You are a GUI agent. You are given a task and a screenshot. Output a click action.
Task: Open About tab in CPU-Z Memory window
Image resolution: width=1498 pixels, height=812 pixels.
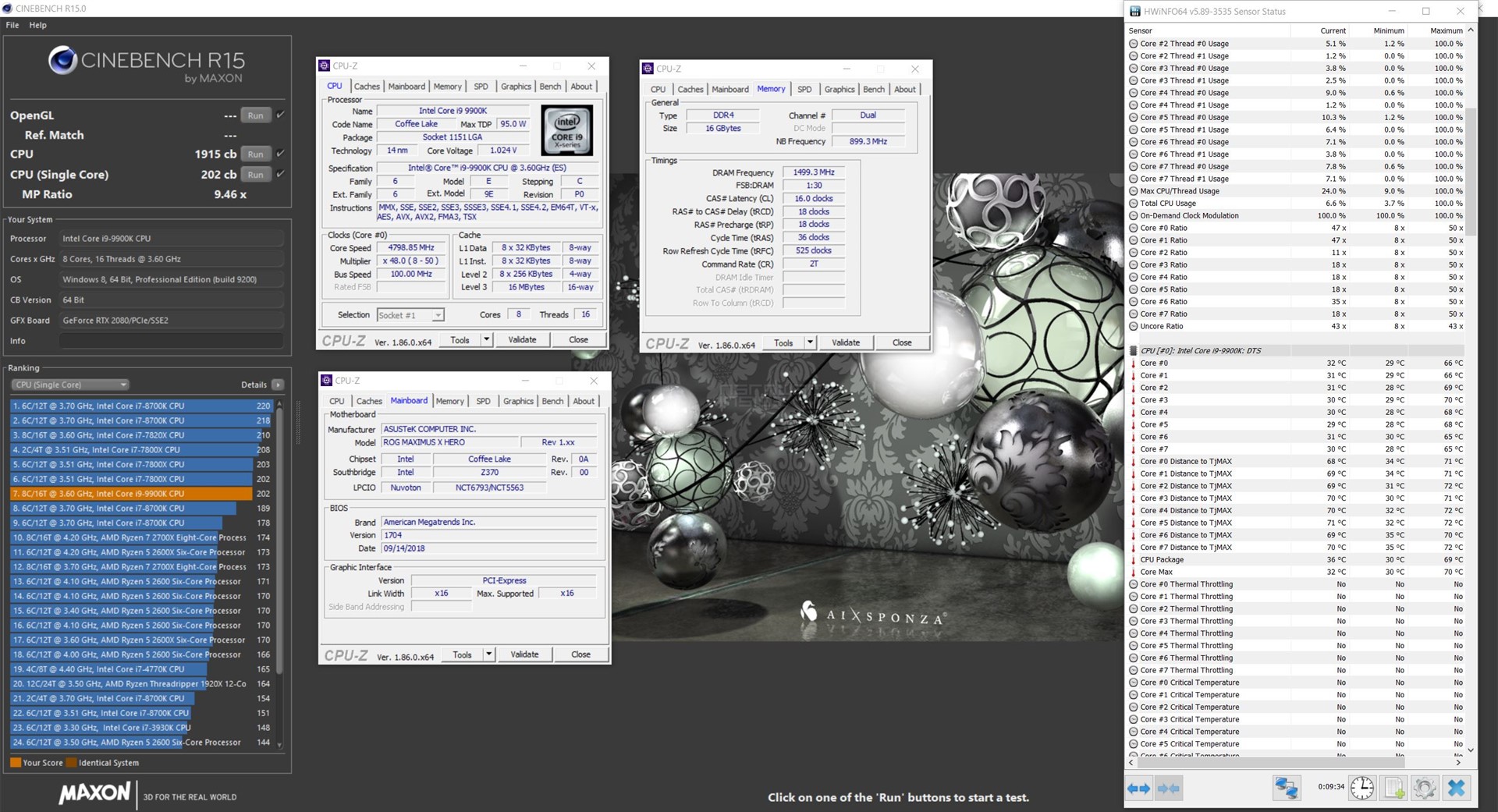point(905,90)
